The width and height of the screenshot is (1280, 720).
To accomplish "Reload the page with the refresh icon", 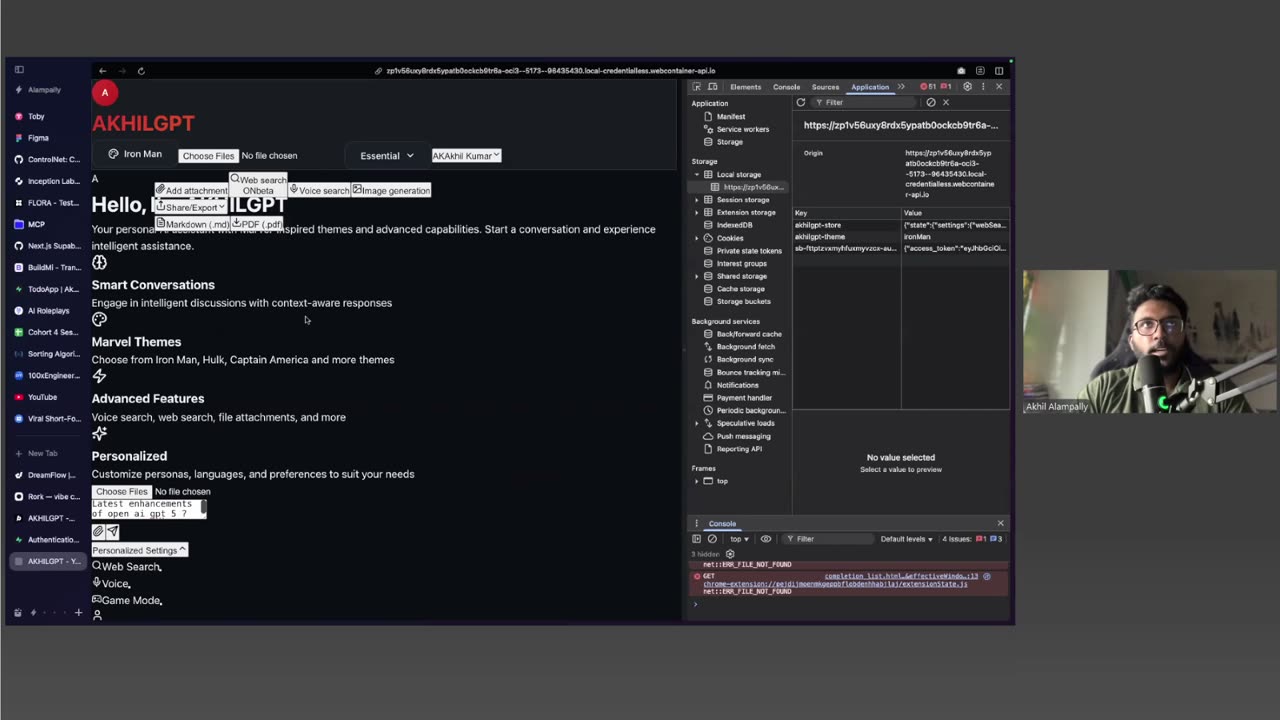I will [141, 71].
